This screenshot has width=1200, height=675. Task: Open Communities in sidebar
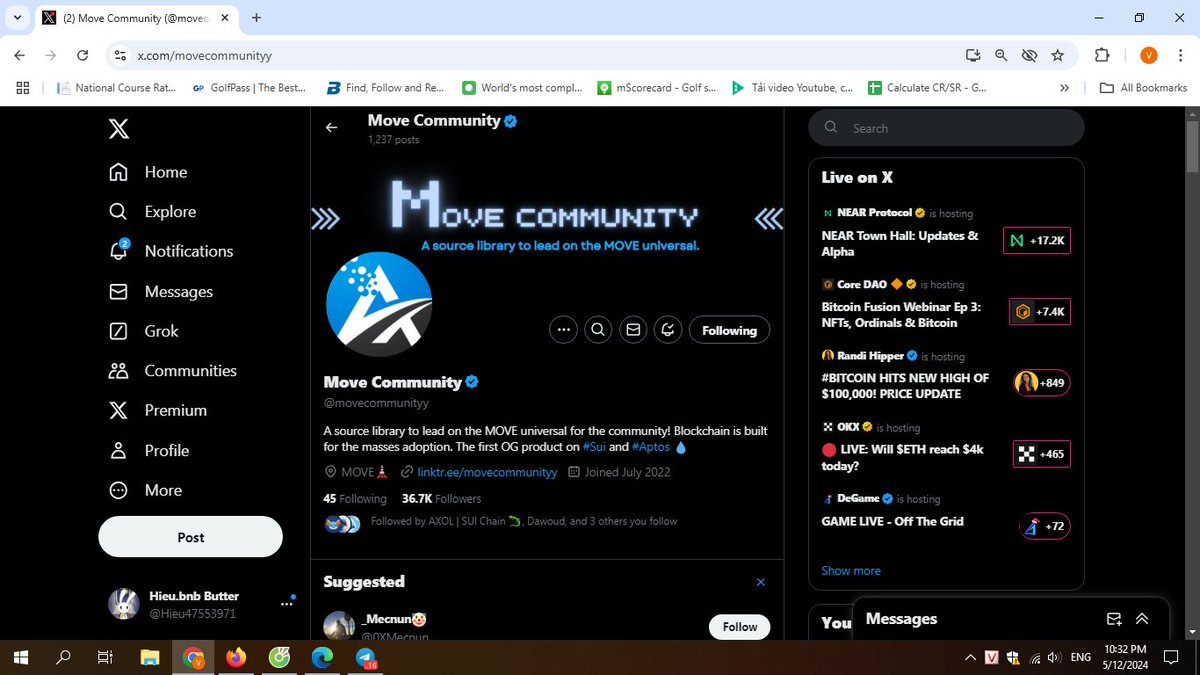172,371
